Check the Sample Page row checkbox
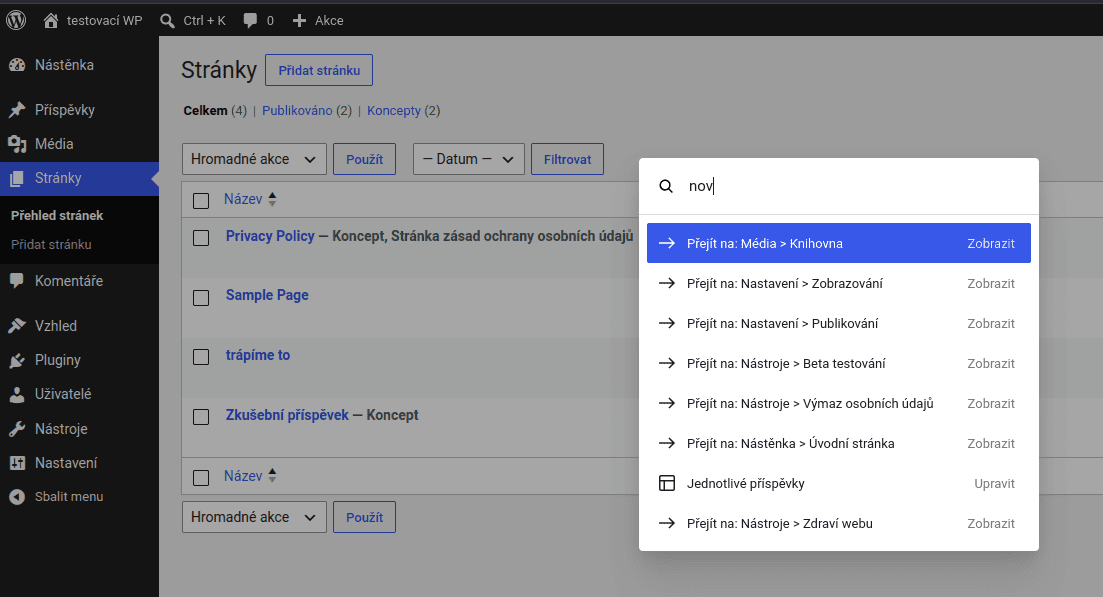 coord(201,297)
